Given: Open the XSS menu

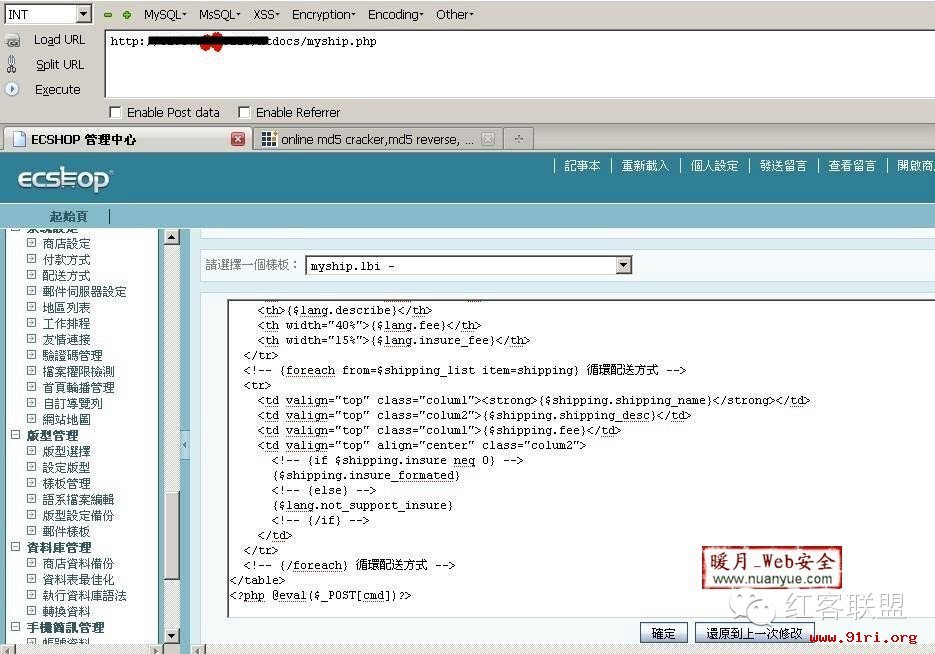Looking at the screenshot, I should pos(266,14).
